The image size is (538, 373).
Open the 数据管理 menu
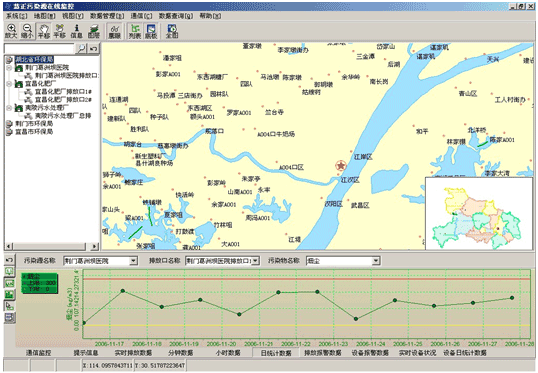107,16
